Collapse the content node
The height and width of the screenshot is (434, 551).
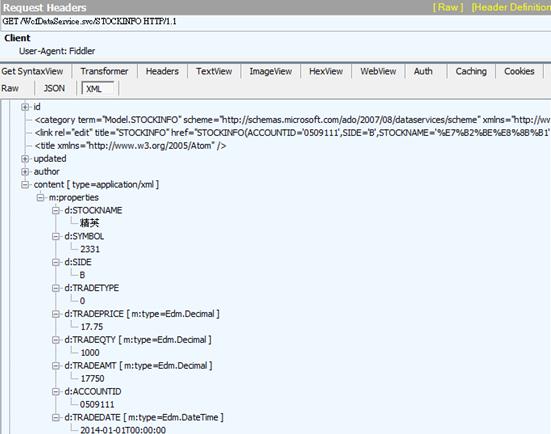pyautogui.click(x=25, y=185)
